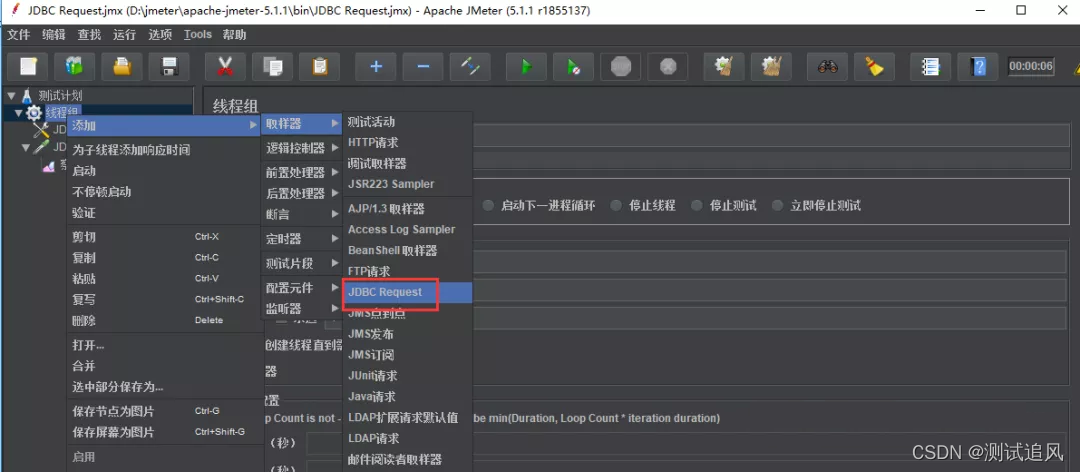Click the minus Collapse all toolbar icon
This screenshot has height=472, width=1080.
click(x=423, y=66)
